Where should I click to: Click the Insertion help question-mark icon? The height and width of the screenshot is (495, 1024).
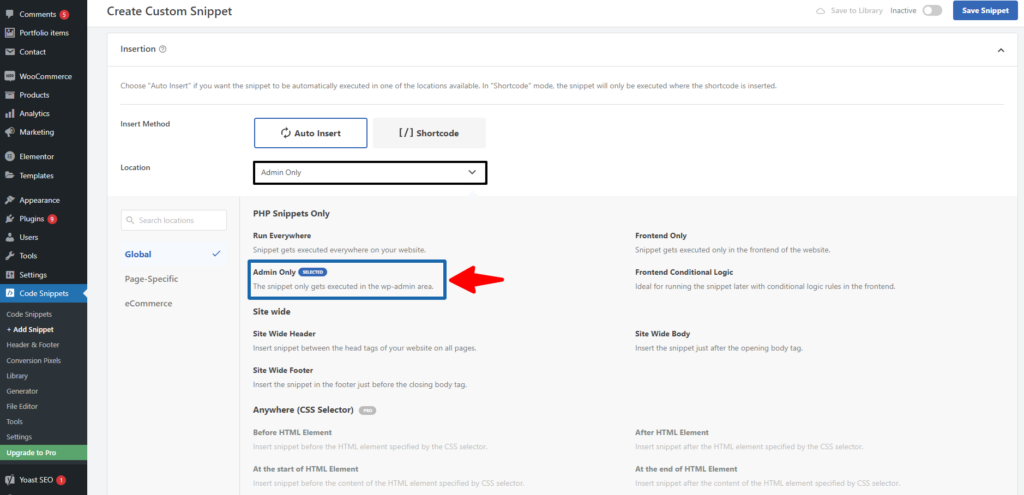pyautogui.click(x=163, y=49)
